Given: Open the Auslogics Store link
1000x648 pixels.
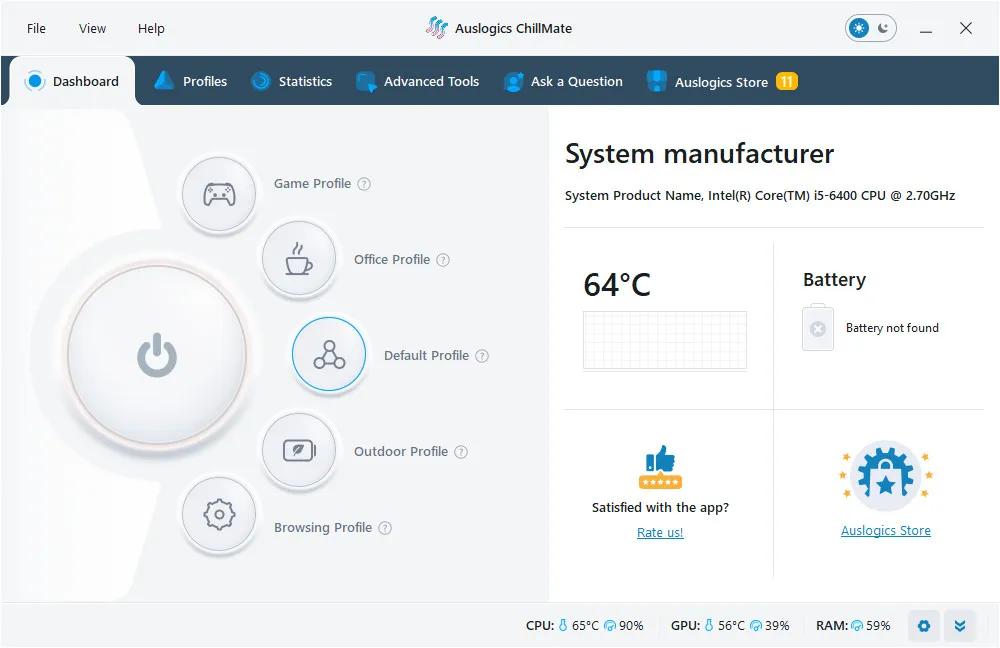Looking at the screenshot, I should pyautogui.click(x=886, y=531).
